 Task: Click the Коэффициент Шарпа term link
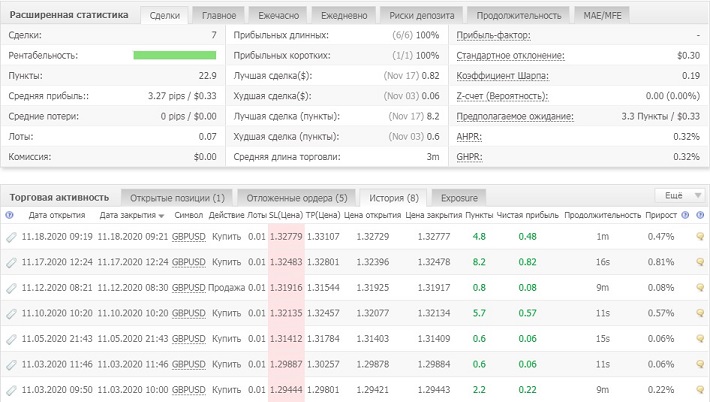click(502, 76)
